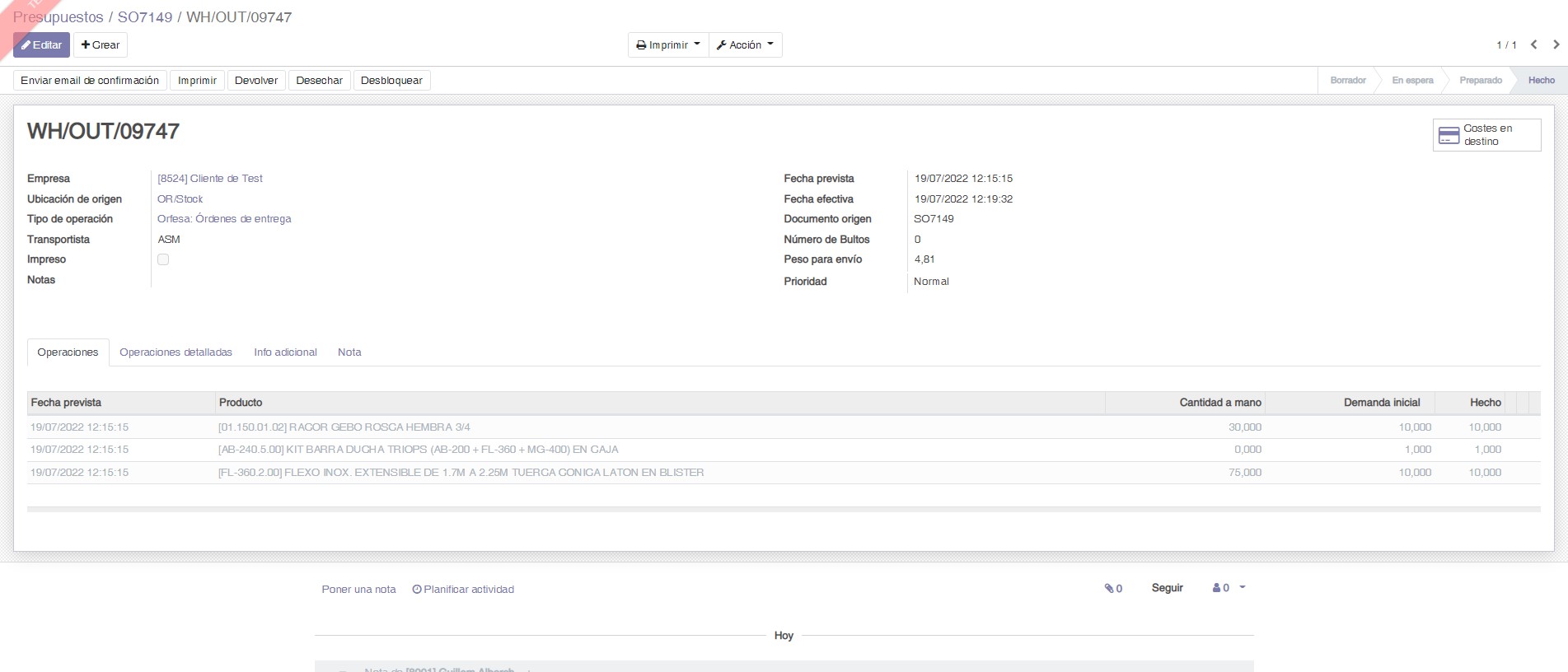This screenshot has width=1568, height=672.
Task: Click the Crear plus button
Action: click(101, 45)
